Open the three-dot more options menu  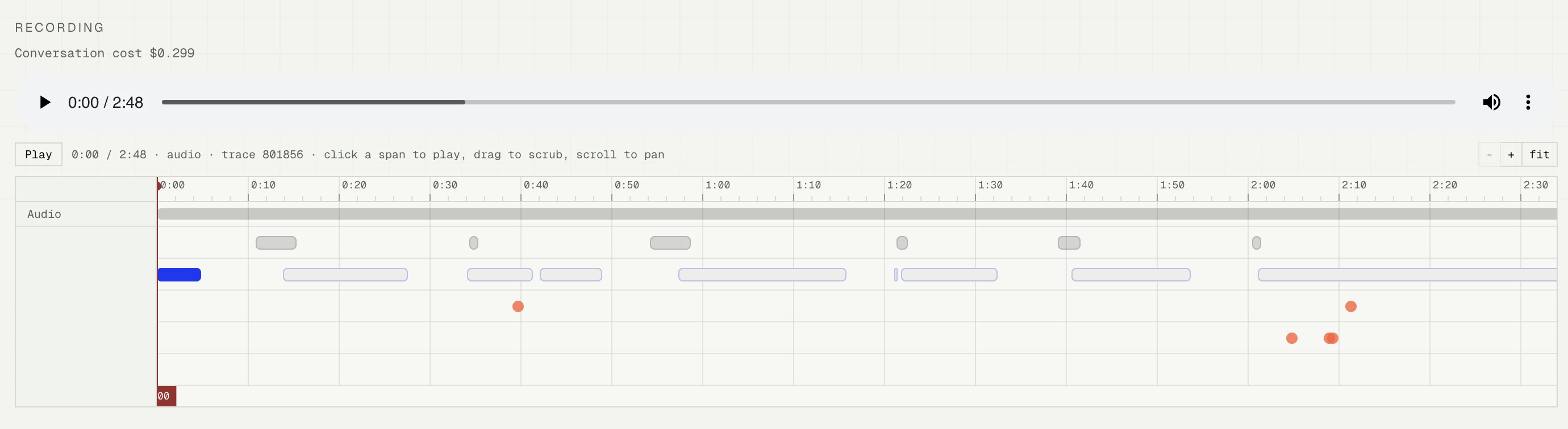(x=1528, y=102)
